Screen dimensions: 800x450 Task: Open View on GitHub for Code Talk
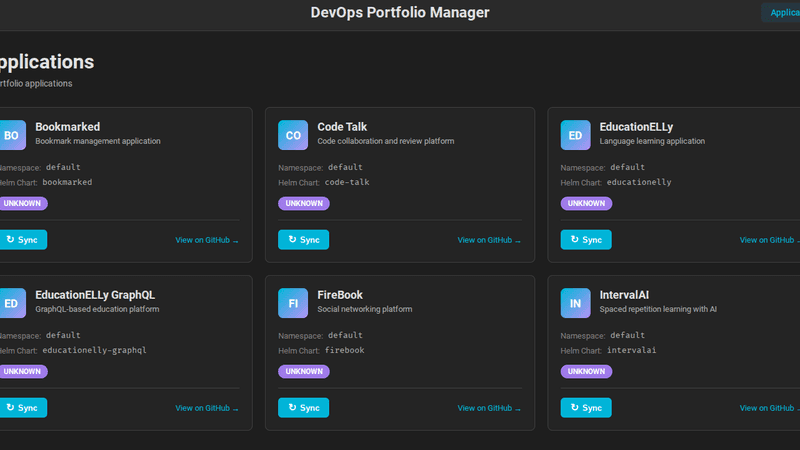pyautogui.click(x=489, y=240)
